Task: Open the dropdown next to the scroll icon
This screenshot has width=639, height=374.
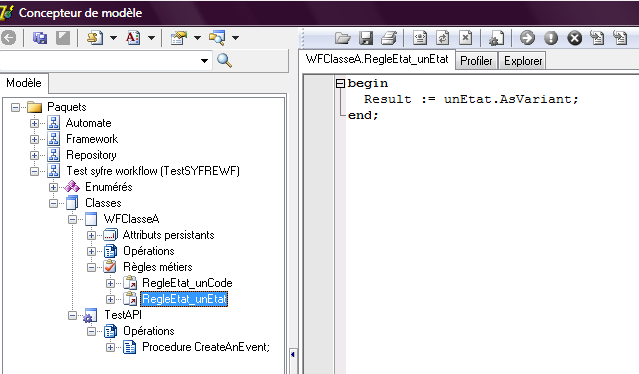Action: (x=113, y=38)
